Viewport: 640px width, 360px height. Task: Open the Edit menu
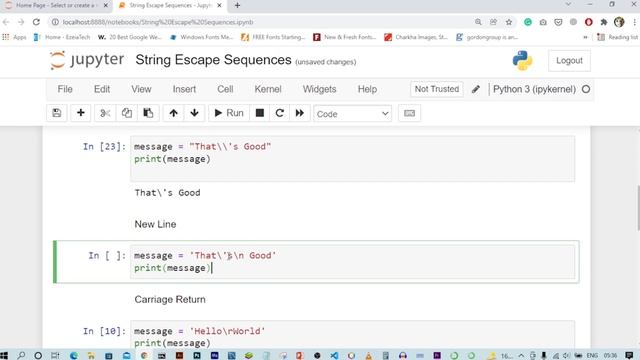coord(102,89)
